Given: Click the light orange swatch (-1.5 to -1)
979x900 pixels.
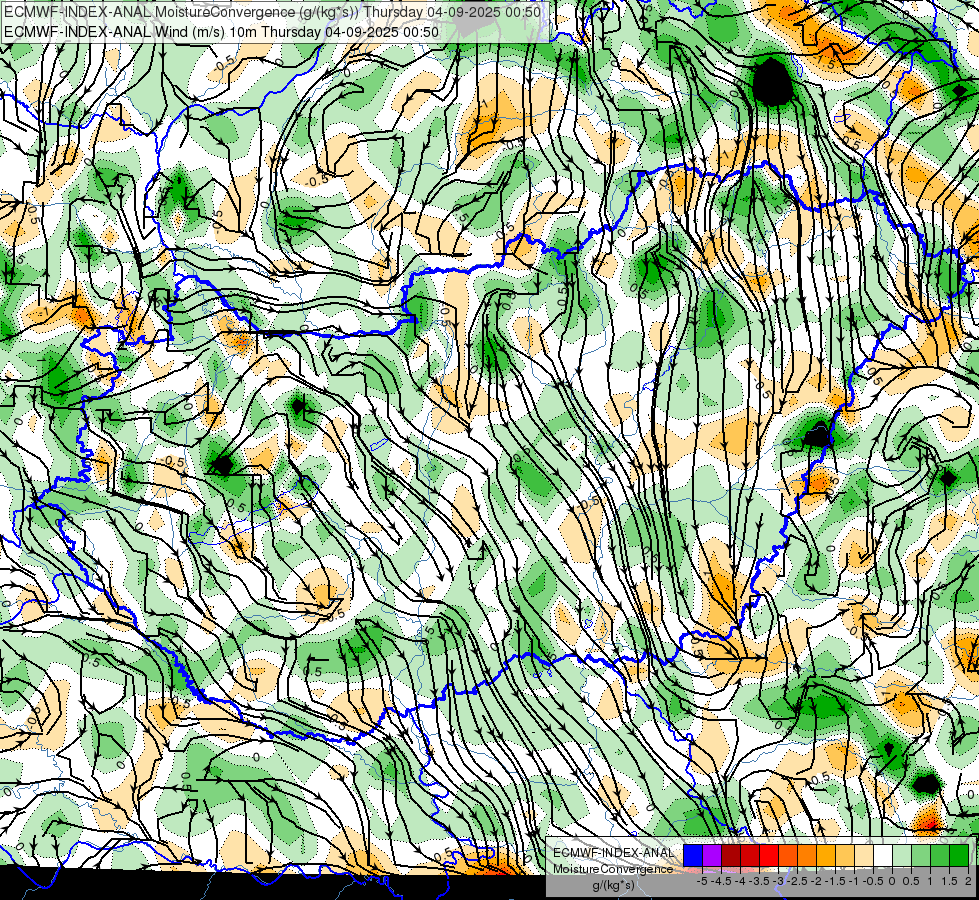Looking at the screenshot, I should 845,856.
